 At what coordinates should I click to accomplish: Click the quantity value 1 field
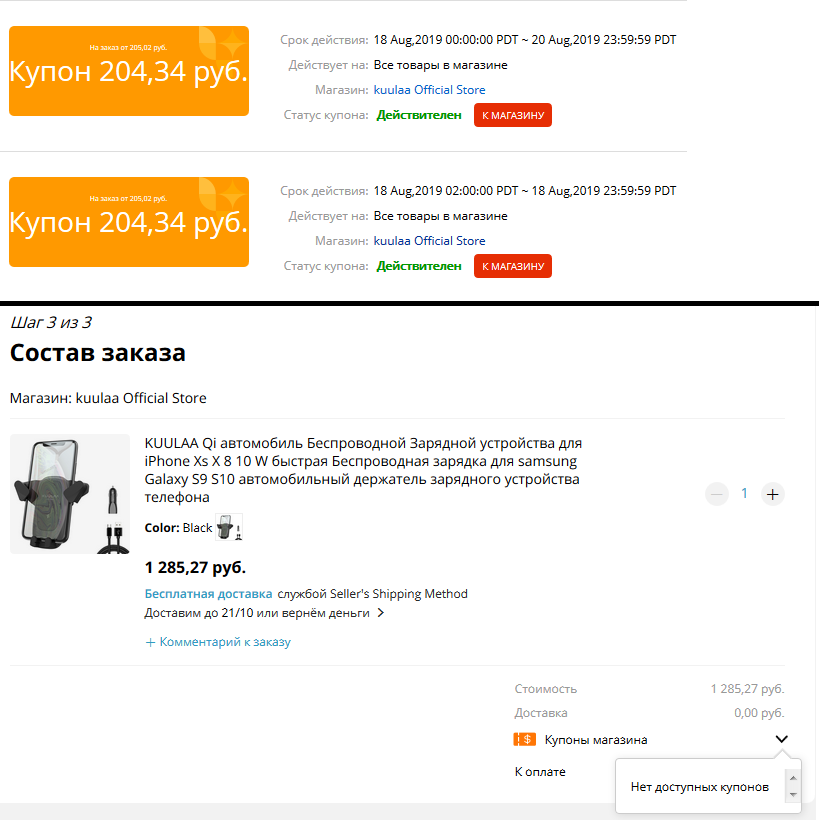(744, 494)
